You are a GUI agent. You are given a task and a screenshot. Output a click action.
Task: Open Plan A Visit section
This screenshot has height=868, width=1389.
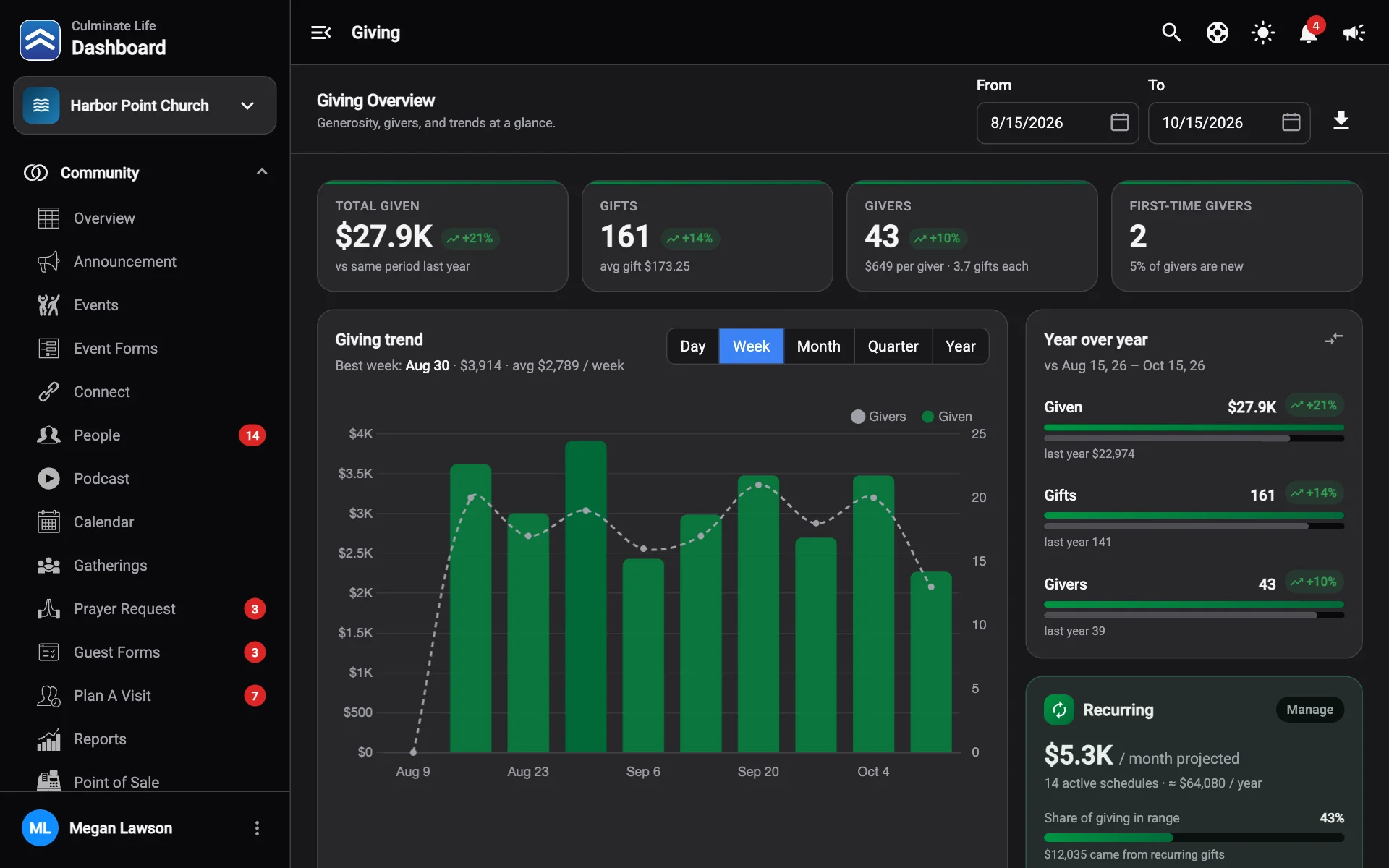tap(145, 695)
